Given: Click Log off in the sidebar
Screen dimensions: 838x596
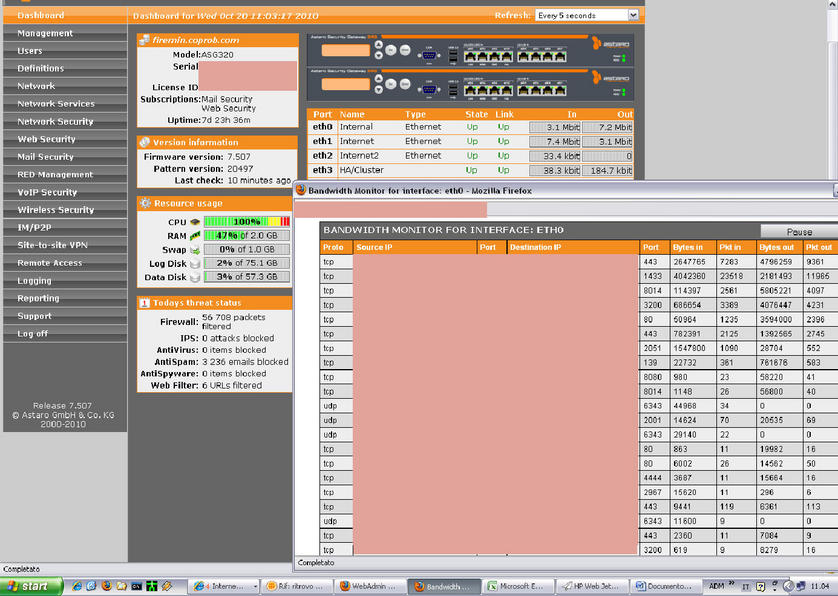Looking at the screenshot, I should tap(65, 333).
